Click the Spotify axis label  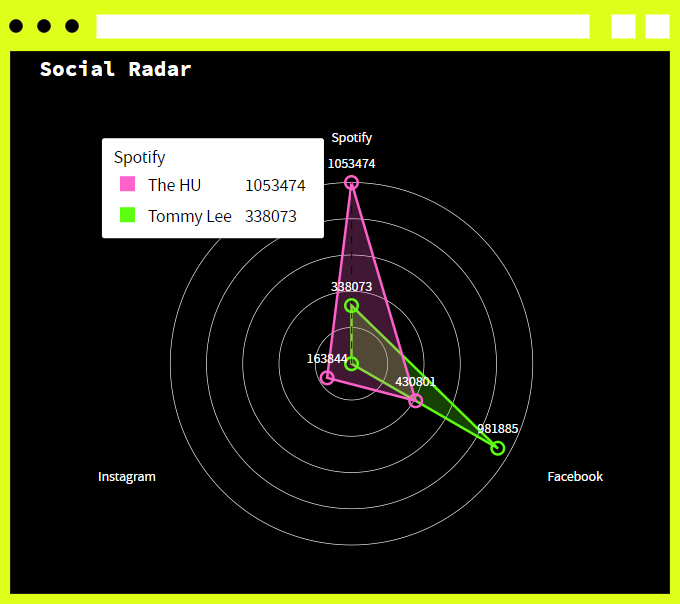pyautogui.click(x=352, y=138)
